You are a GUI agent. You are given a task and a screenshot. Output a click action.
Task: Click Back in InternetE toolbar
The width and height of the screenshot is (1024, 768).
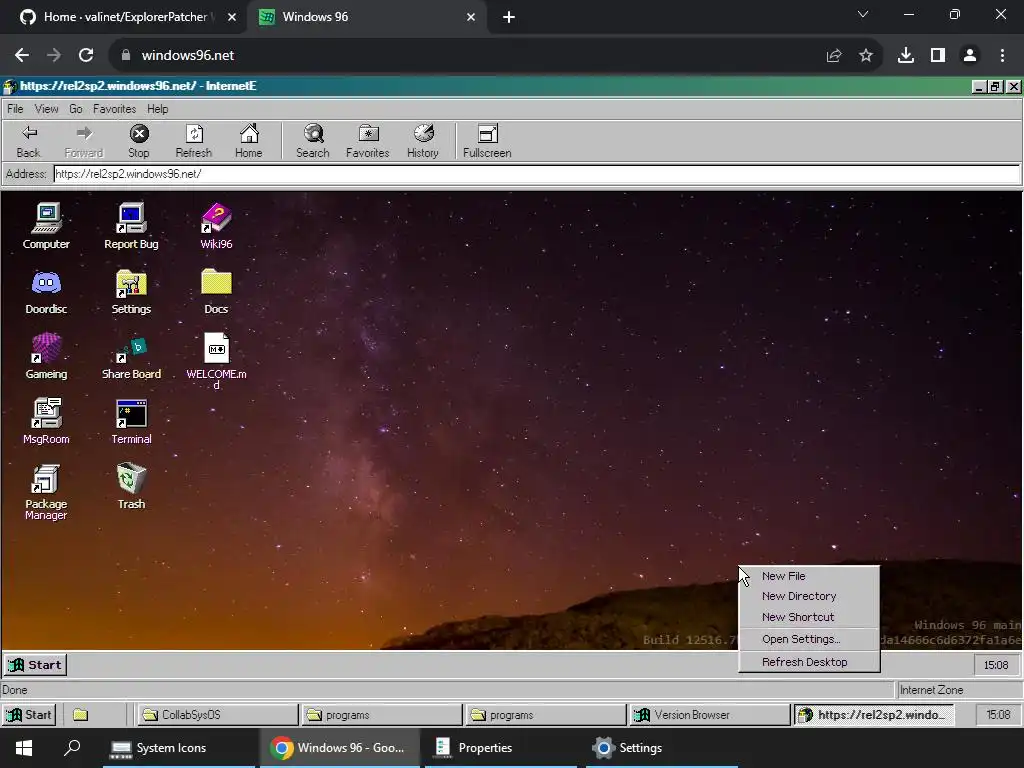coord(28,141)
